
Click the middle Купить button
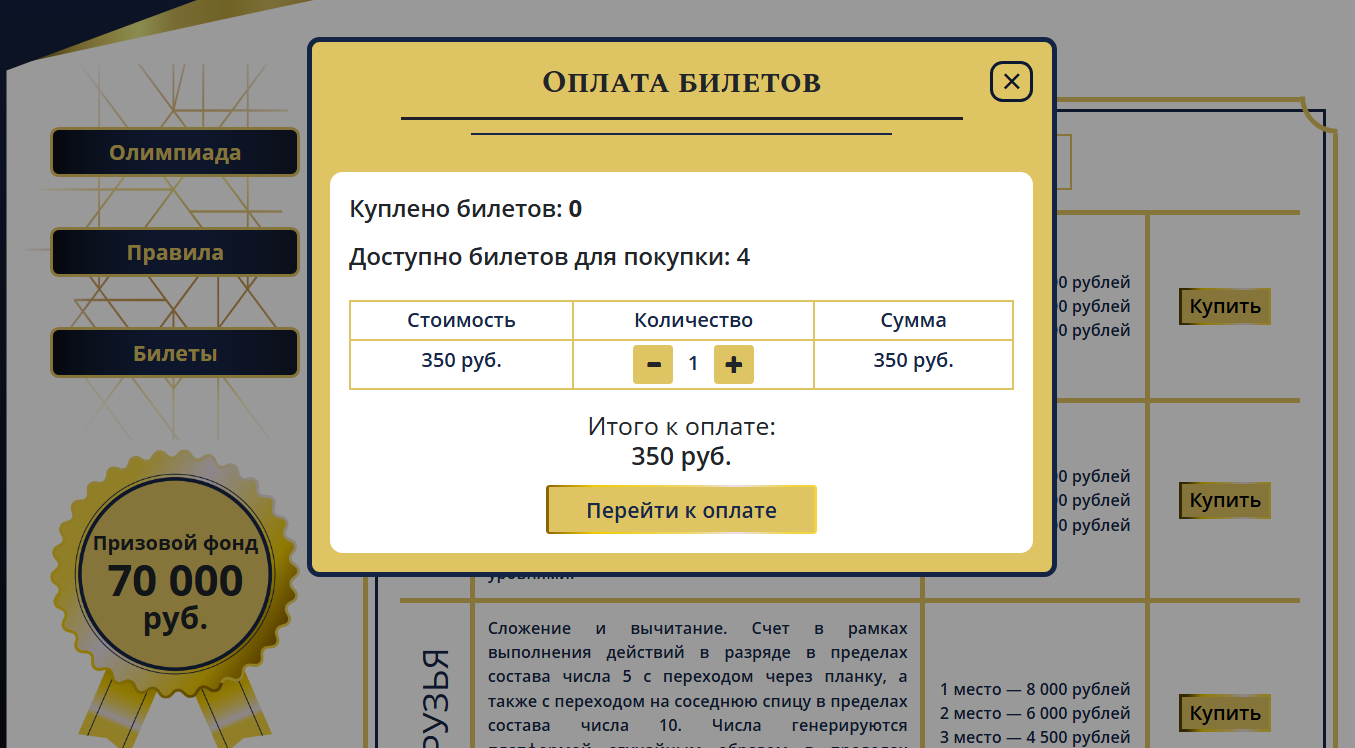pyautogui.click(x=1224, y=500)
